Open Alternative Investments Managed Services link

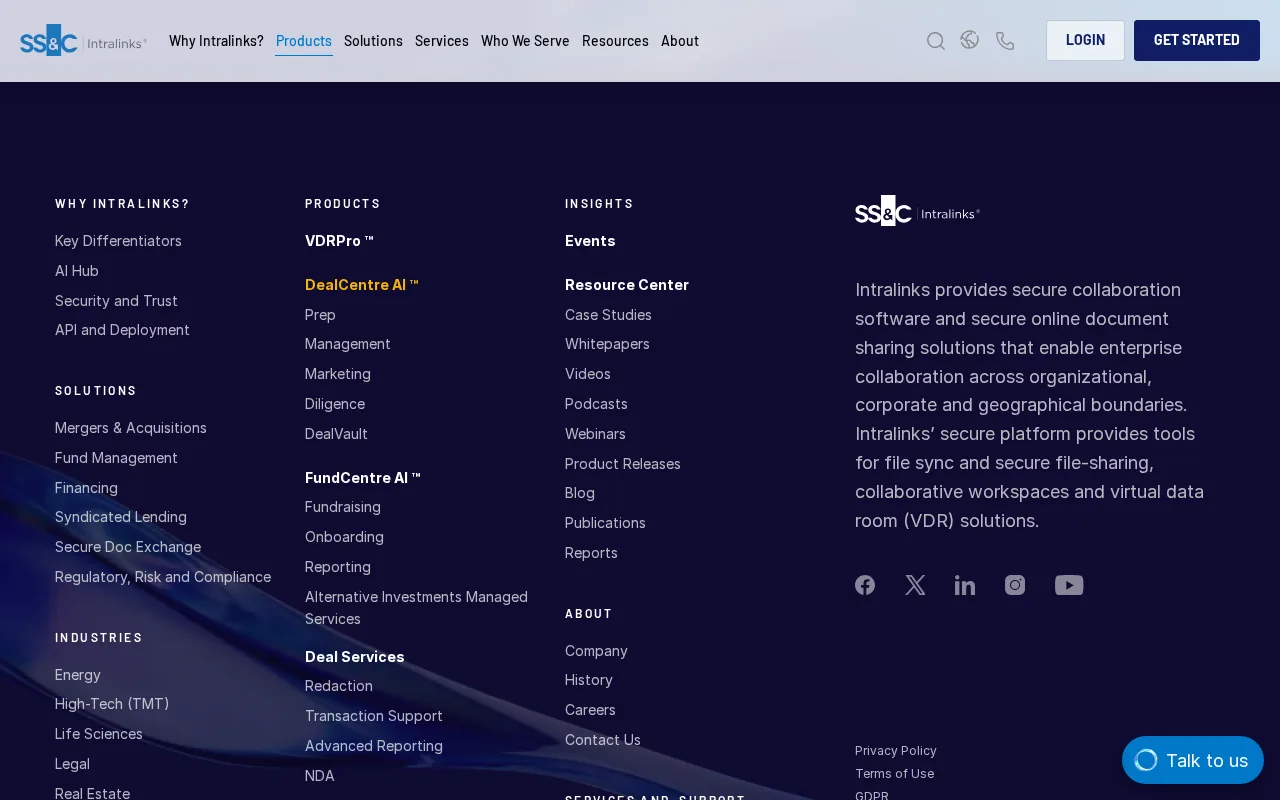click(x=416, y=608)
